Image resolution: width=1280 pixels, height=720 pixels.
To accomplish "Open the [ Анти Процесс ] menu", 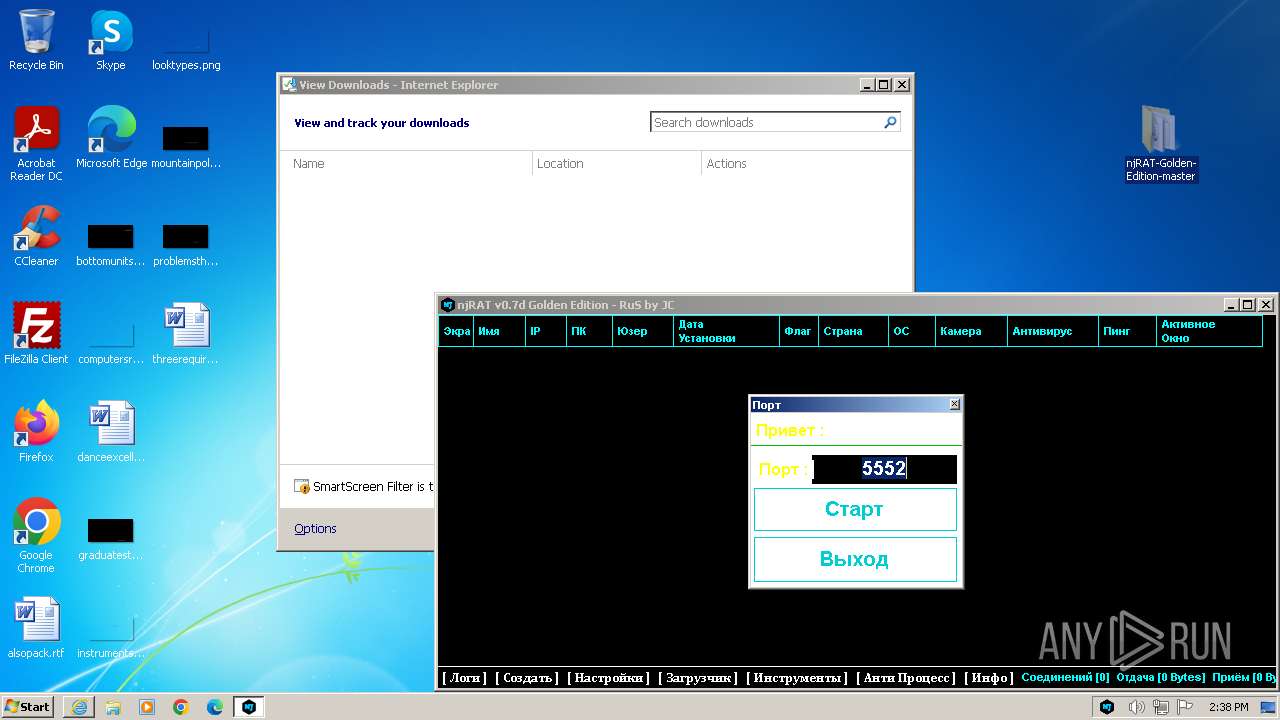I will click(906, 678).
